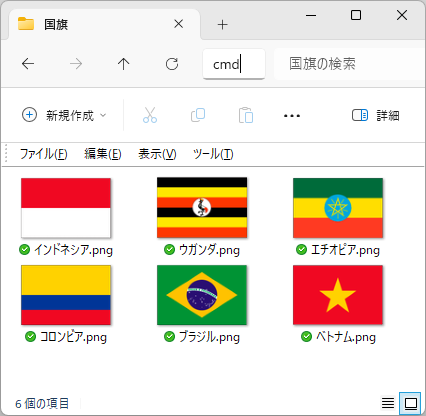The height and width of the screenshot is (416, 426).
Task: Select the ブラジル flag thumbnail
Action: click(202, 295)
